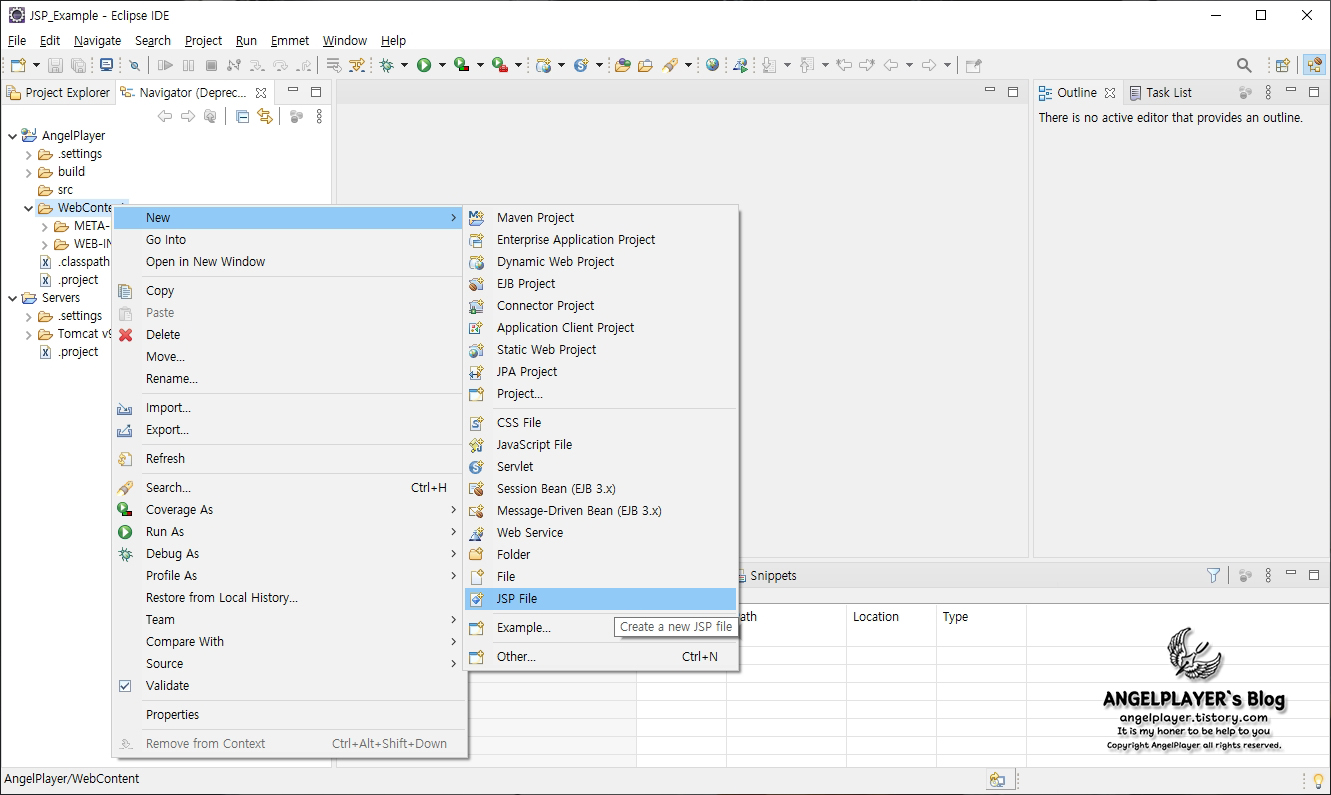Click the Location column header

(x=891, y=617)
